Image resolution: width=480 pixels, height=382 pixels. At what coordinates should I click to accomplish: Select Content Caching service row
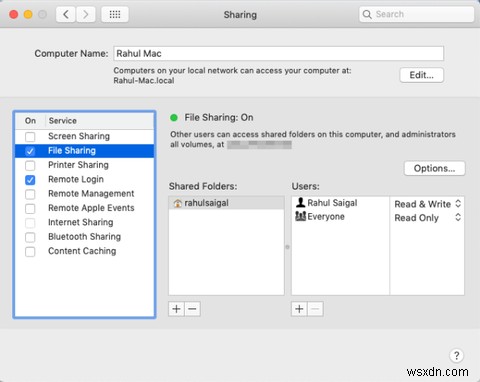[x=84, y=251]
